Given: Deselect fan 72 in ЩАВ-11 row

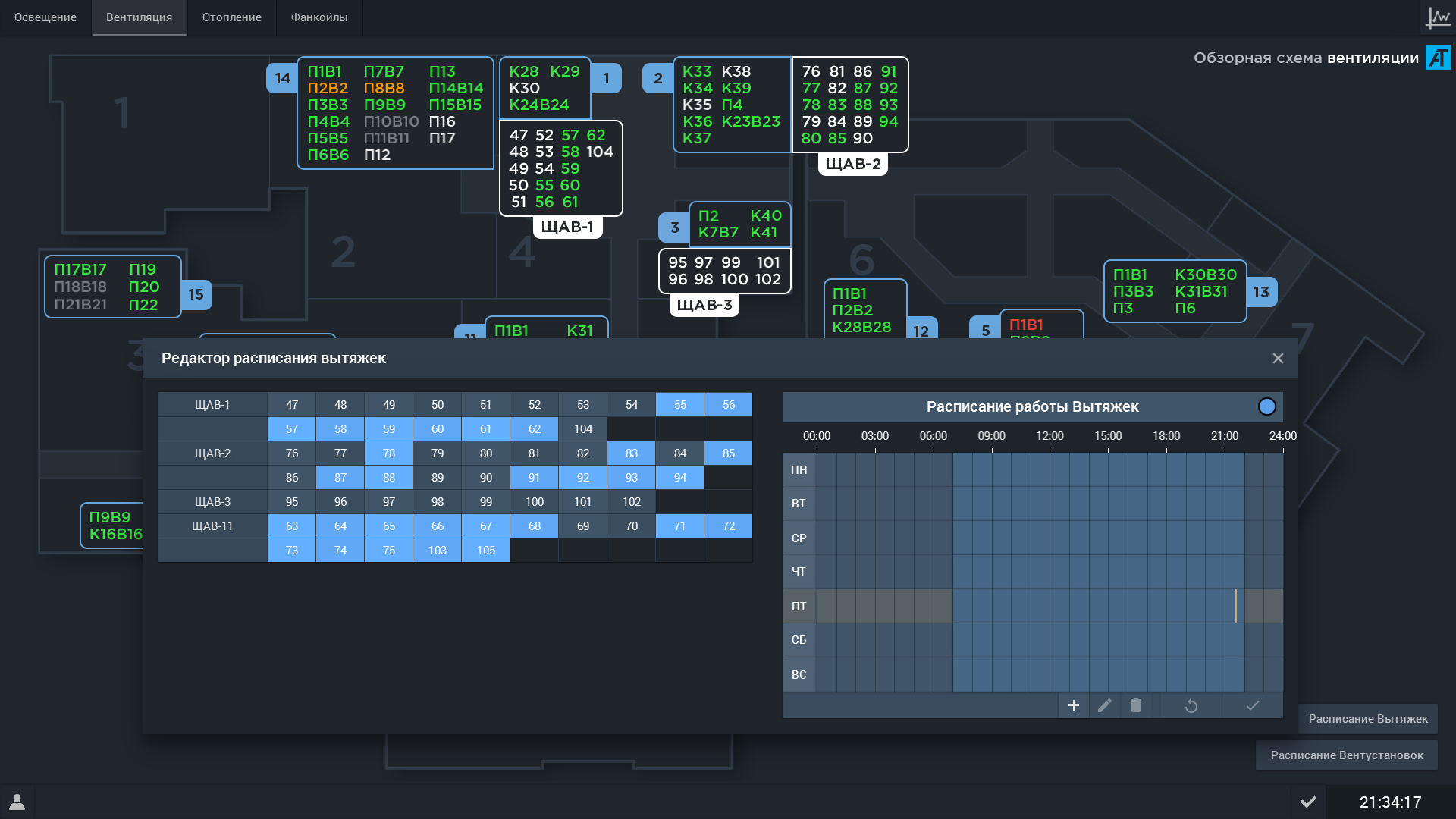Looking at the screenshot, I should (x=728, y=526).
